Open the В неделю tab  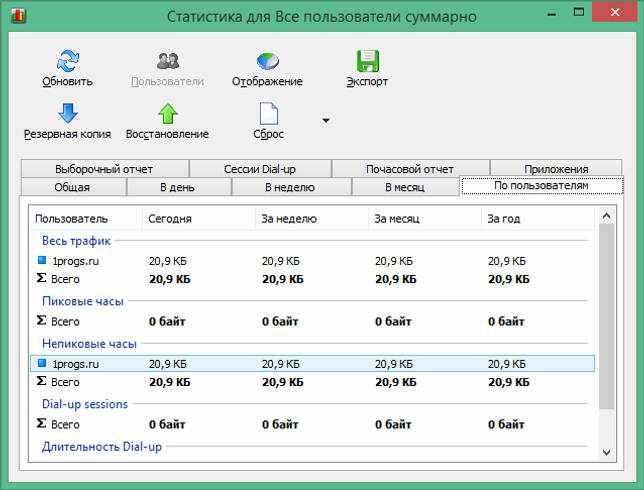(x=290, y=187)
